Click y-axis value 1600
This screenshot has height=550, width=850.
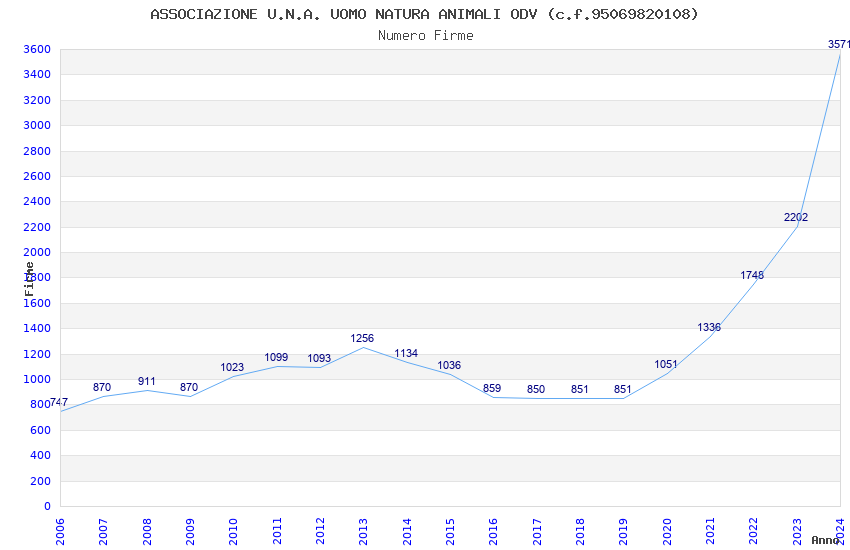click(37, 303)
